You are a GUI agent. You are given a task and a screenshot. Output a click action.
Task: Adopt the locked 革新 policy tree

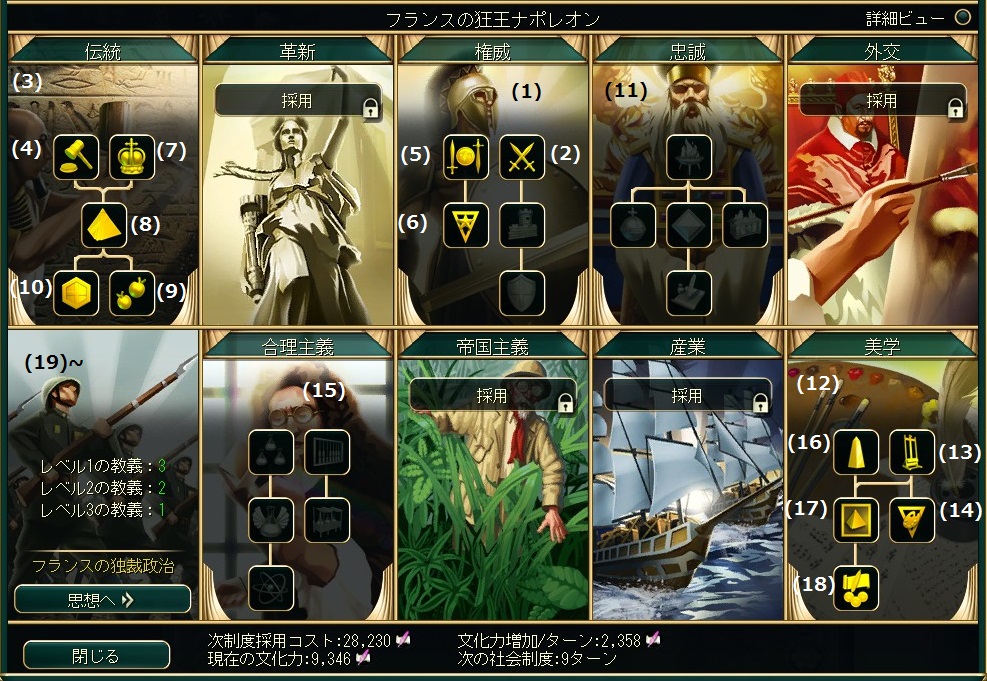pos(298,100)
